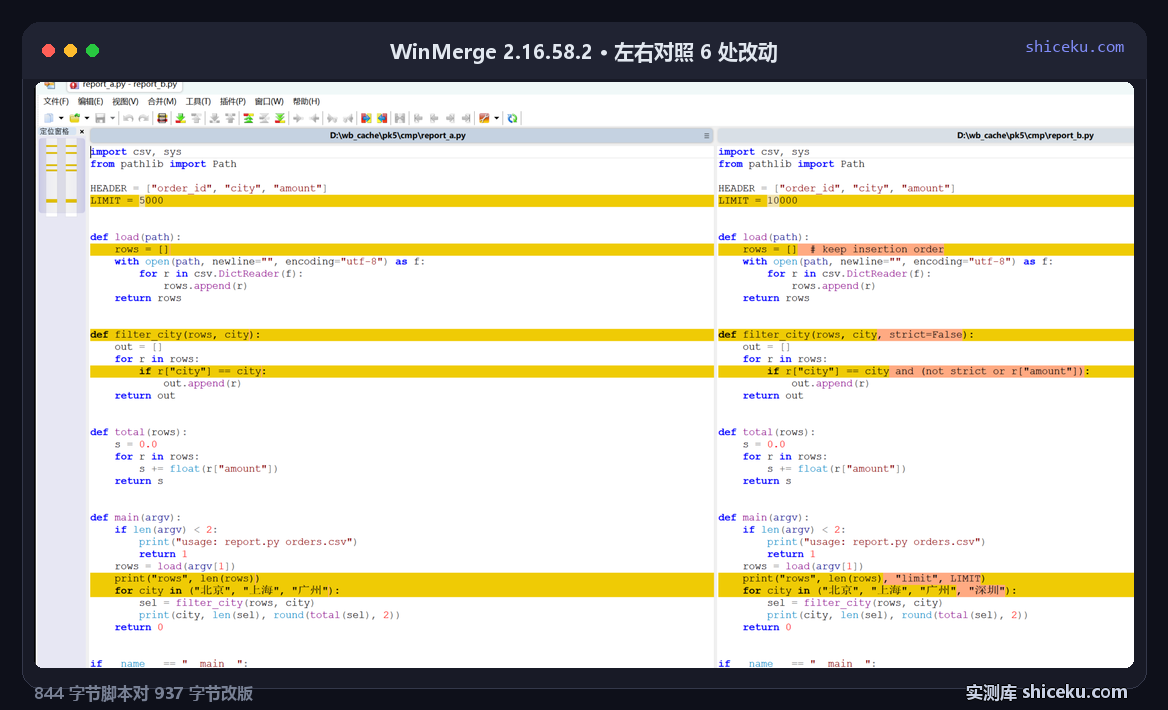Click the '# keep insertion order' comment line
The image size is (1168, 710).
[926, 250]
